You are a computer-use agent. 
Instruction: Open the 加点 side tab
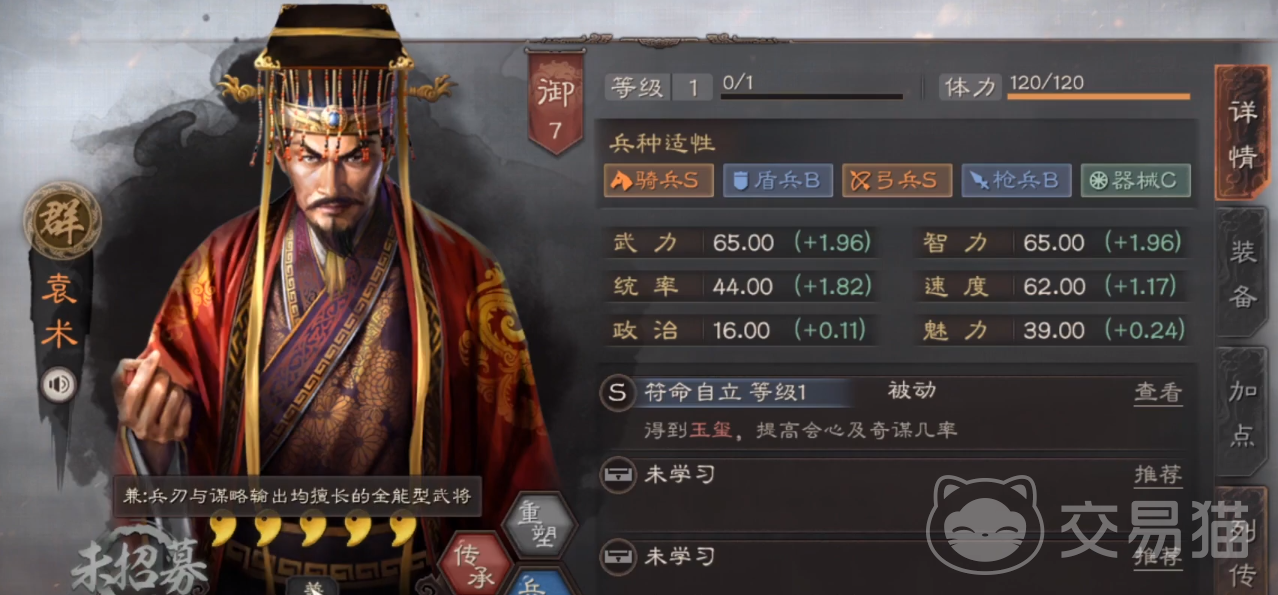pos(1242,413)
